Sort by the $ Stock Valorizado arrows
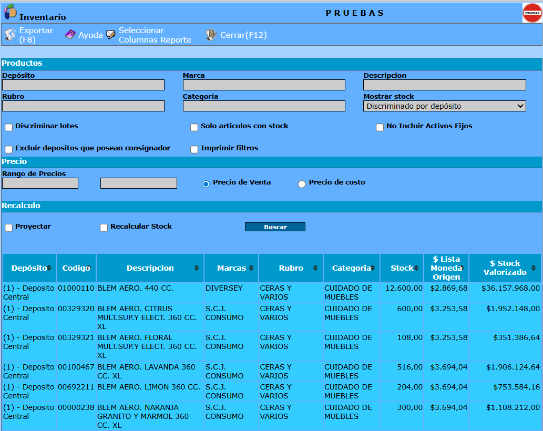 pyautogui.click(x=533, y=268)
